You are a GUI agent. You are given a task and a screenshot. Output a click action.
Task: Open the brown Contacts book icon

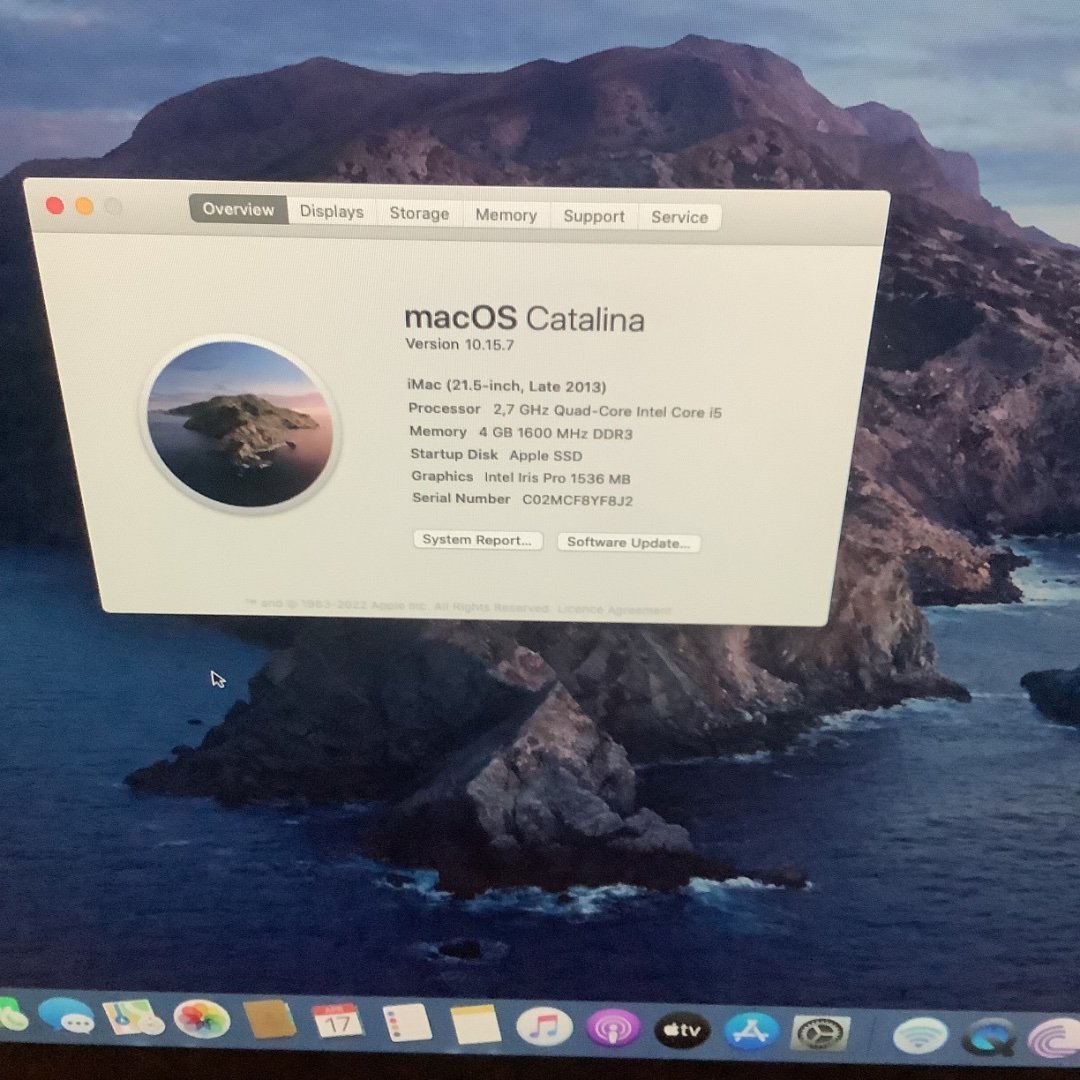270,1020
